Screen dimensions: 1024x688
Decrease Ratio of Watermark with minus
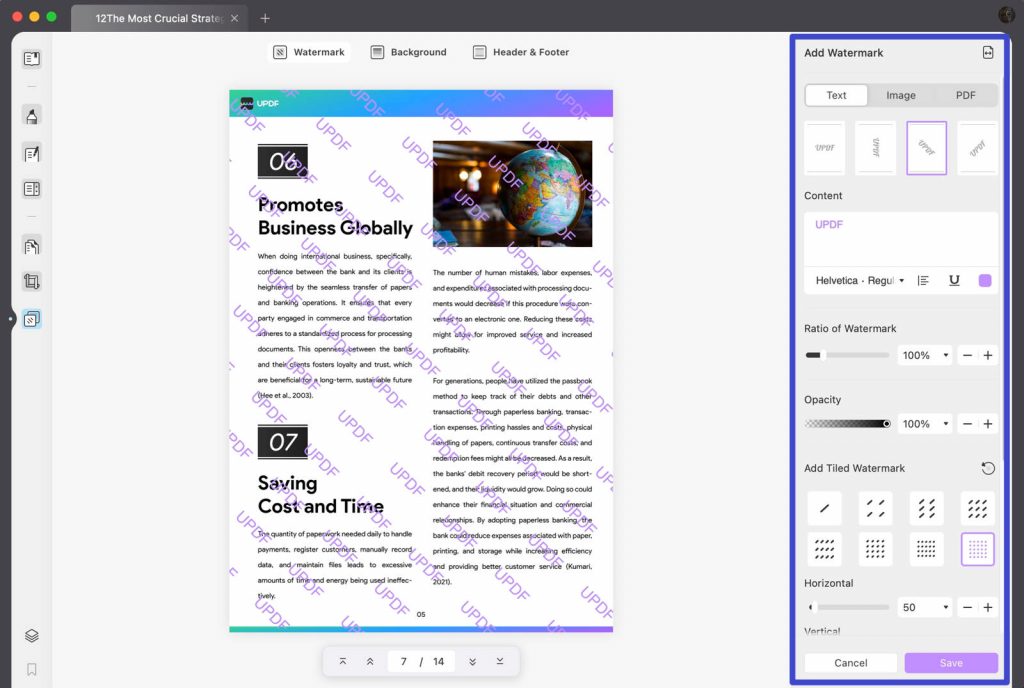click(x=967, y=356)
